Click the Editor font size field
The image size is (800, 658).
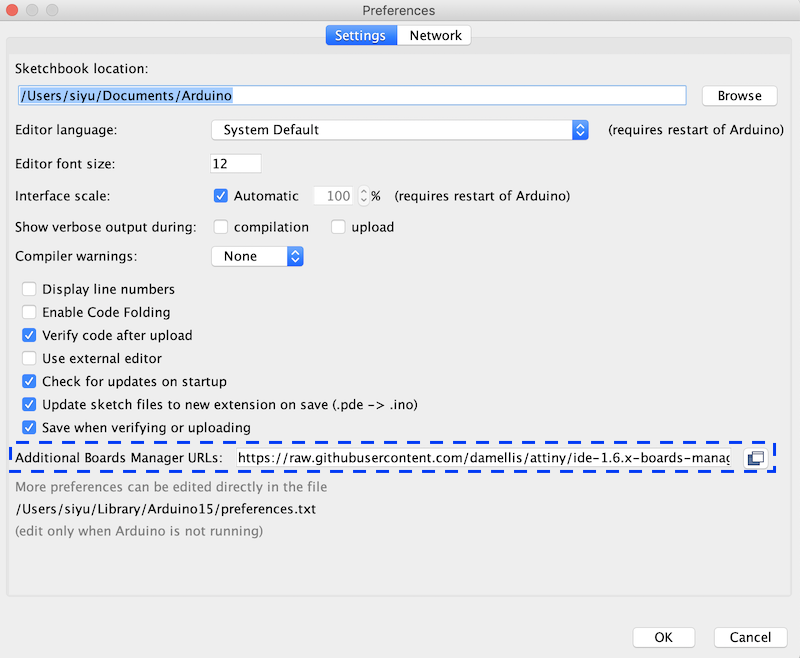point(236,164)
